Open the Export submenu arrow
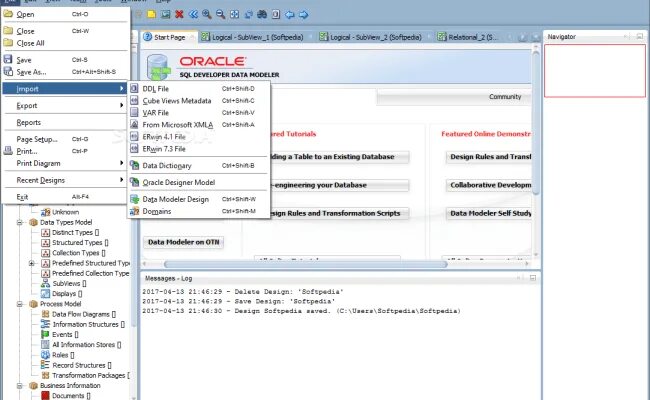 [121, 105]
